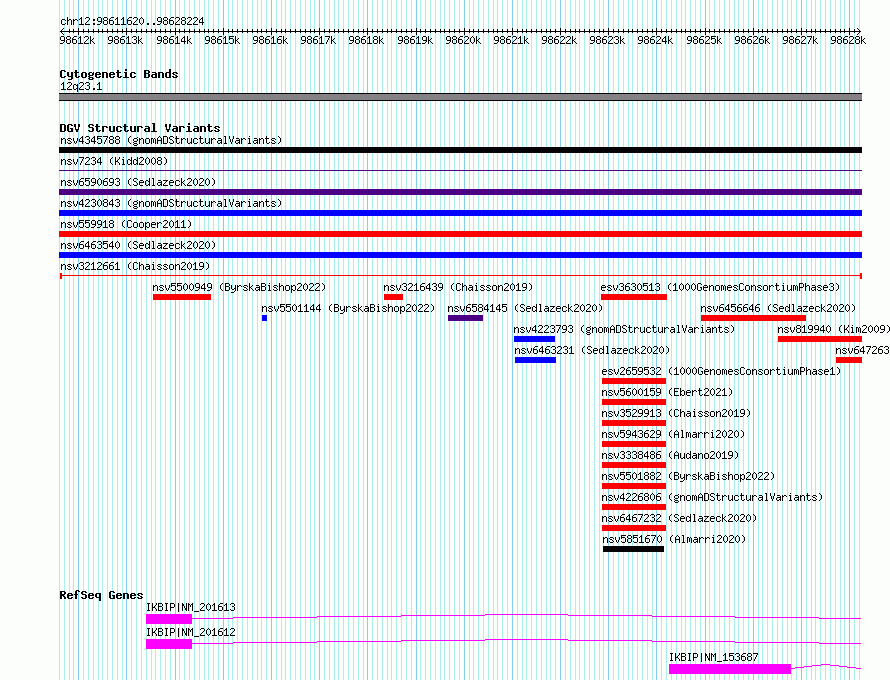
Task: Click the nsv5600159 red variant bar
Action: point(634,402)
